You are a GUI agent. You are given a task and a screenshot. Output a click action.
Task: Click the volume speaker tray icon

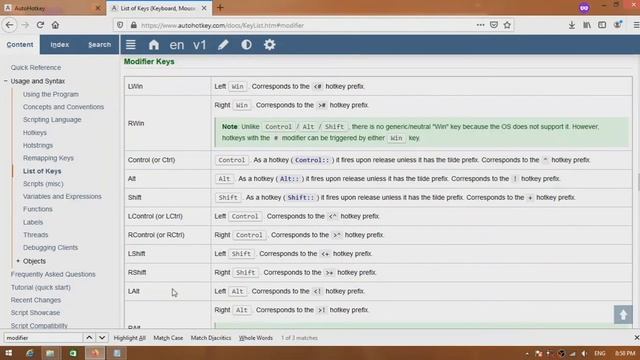coord(584,353)
